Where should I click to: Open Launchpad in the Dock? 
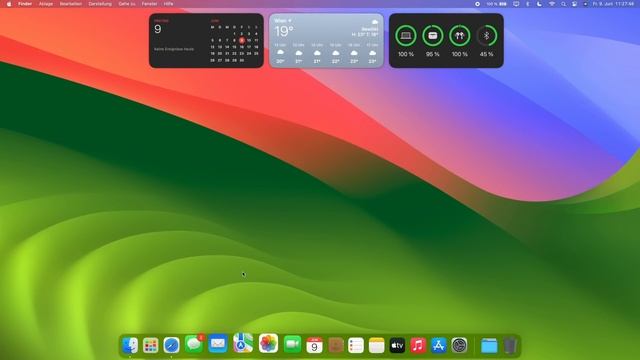tap(151, 345)
